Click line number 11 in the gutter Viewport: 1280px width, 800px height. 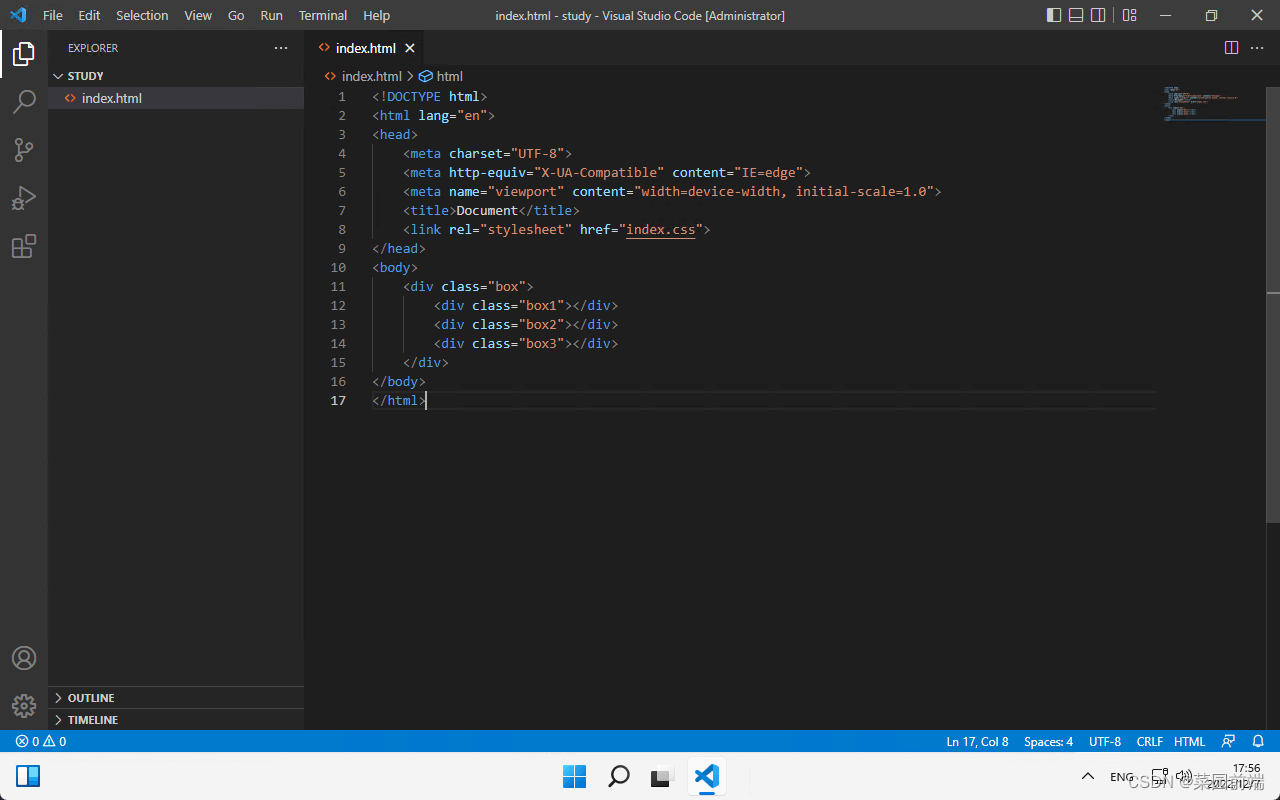(337, 286)
